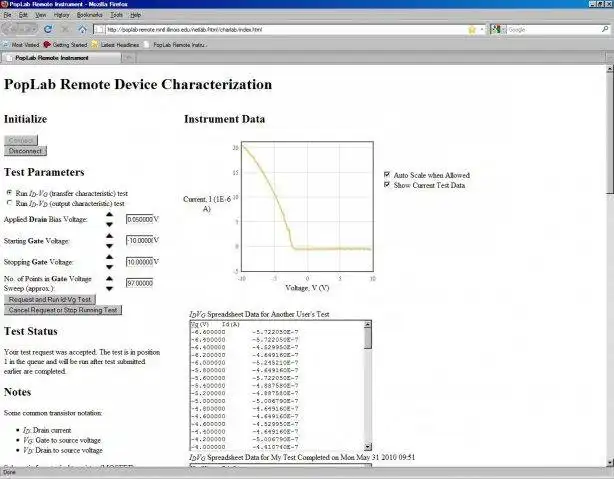Image resolution: width=614 pixels, height=479 pixels.
Task: Click Cancel Request or Stop Running Test
Action: point(63,310)
